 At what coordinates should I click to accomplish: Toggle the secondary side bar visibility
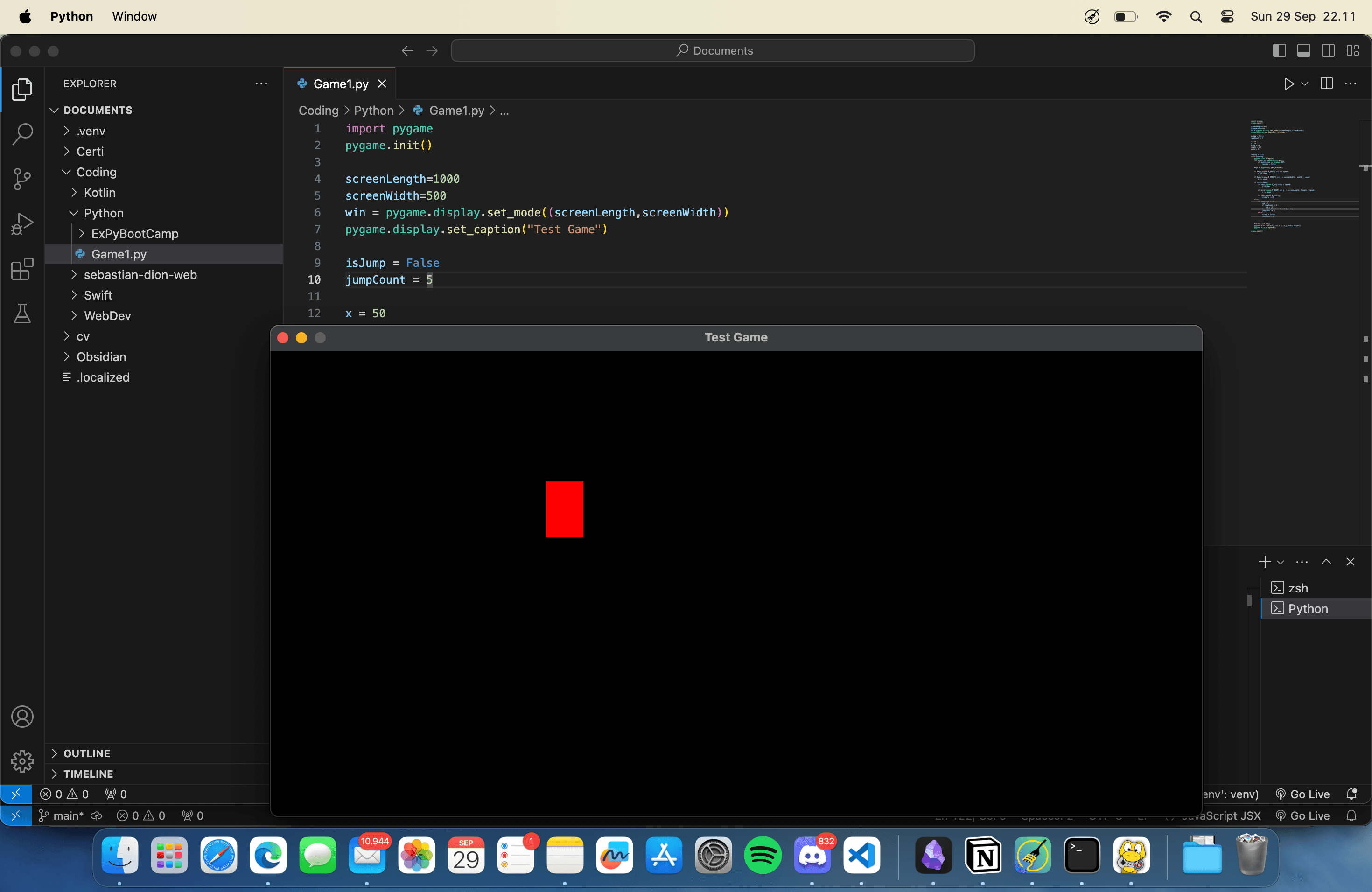click(x=1328, y=51)
